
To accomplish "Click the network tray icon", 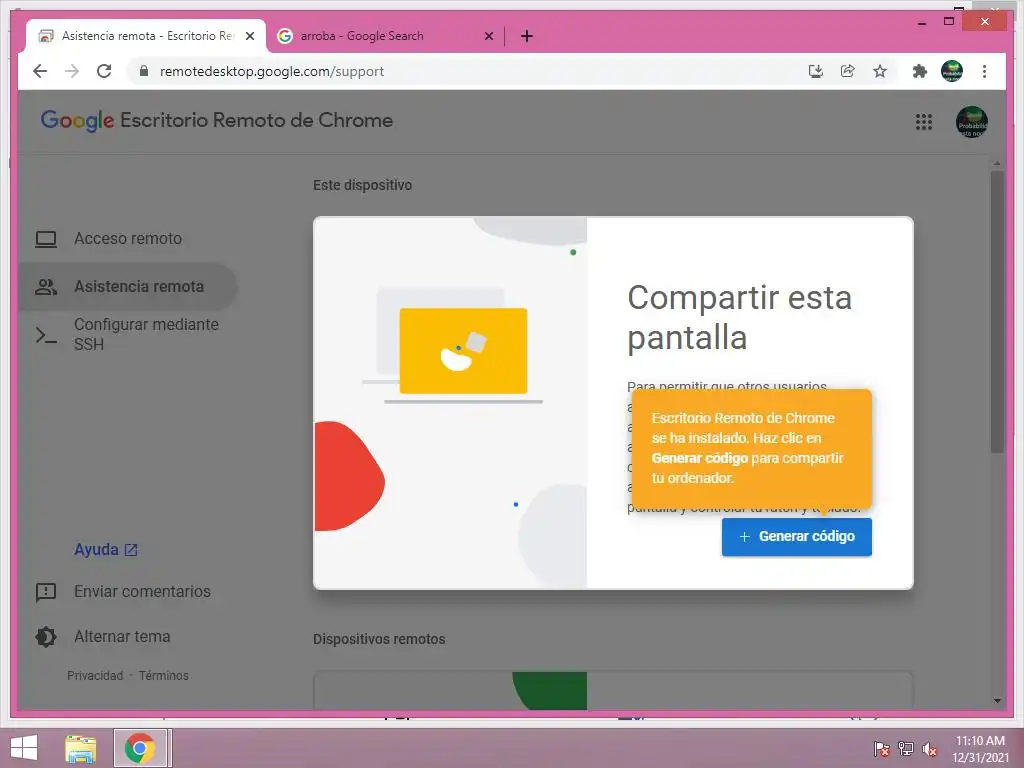I will coord(906,748).
